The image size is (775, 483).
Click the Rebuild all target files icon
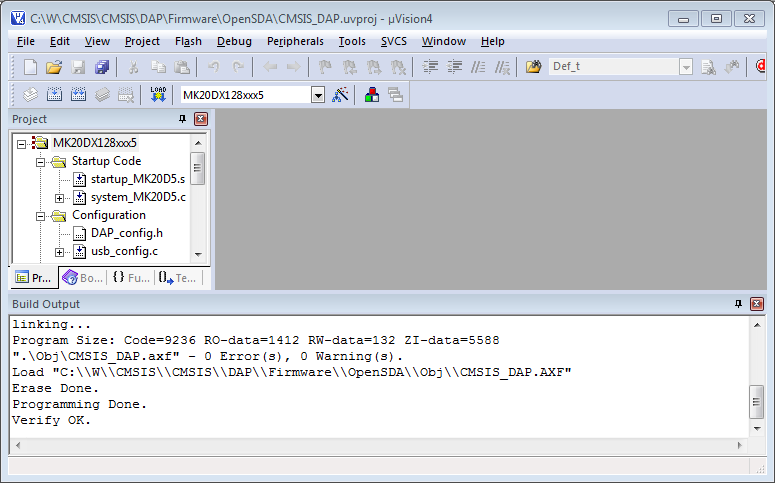pos(77,95)
